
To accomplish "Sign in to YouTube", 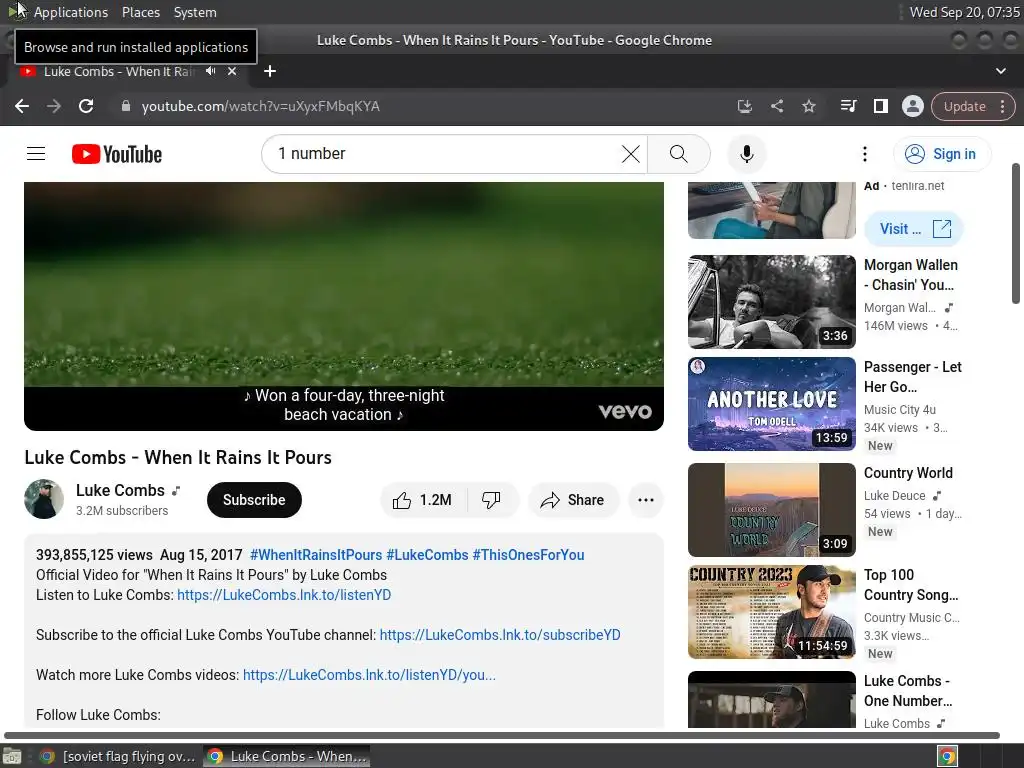I will [x=941, y=154].
